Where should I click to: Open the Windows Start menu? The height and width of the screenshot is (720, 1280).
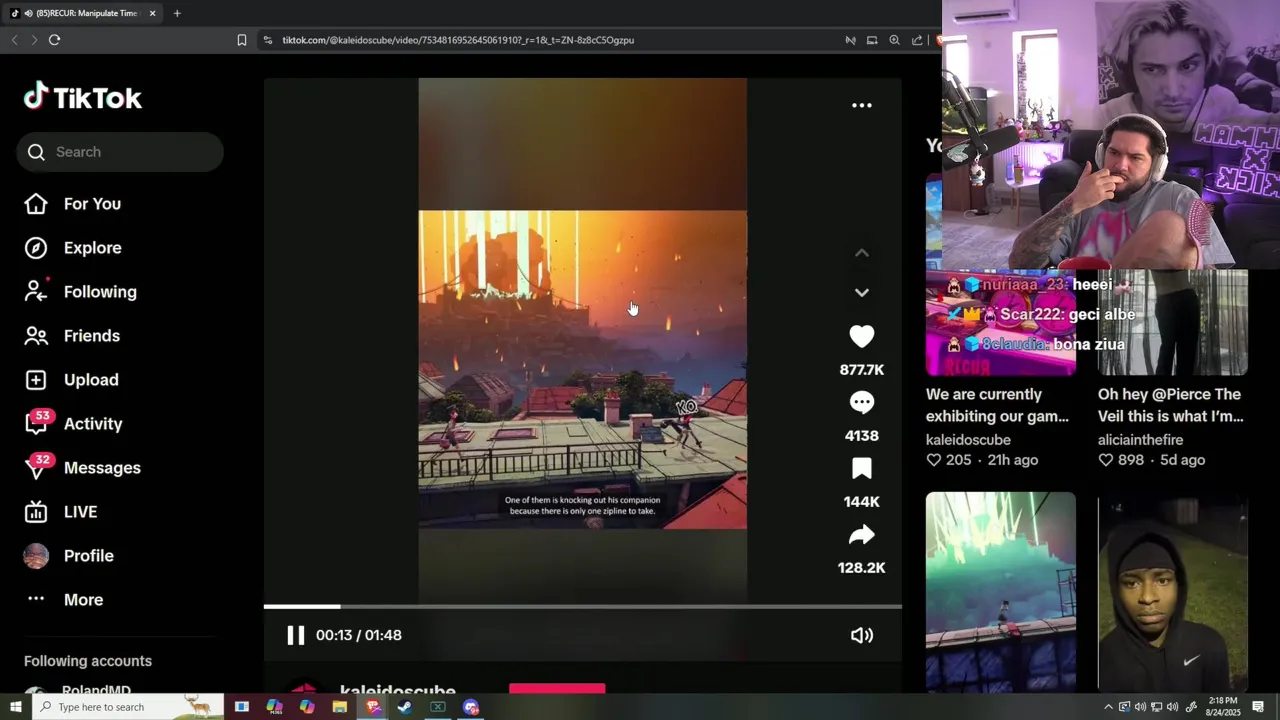(15, 707)
